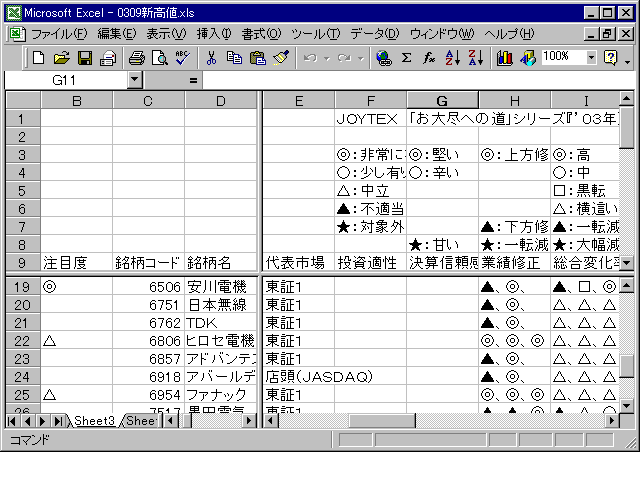Jump to first sheet tab arrow
640x480 pixels.
pyautogui.click(x=12, y=421)
